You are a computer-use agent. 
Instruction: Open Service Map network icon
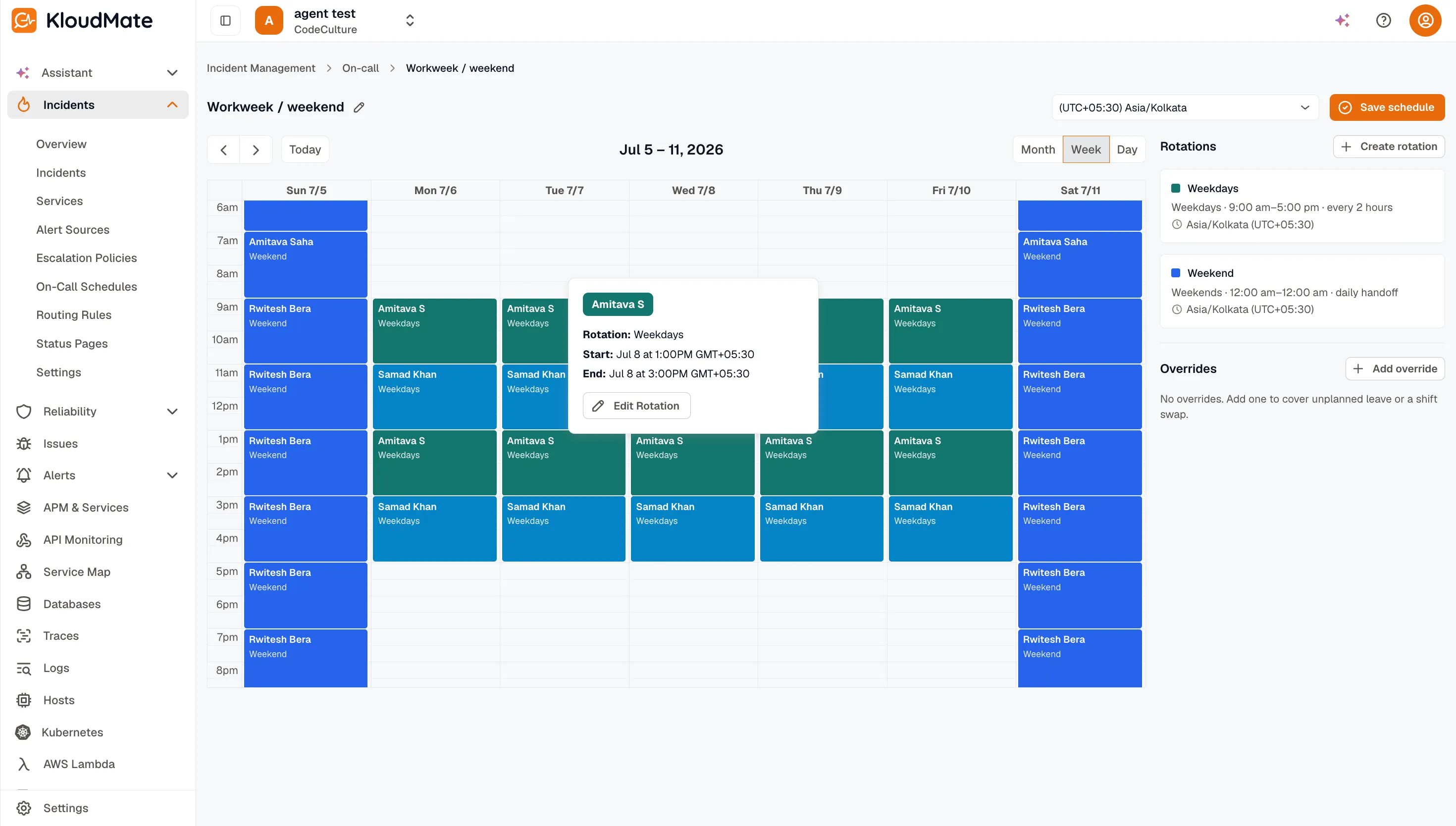[24, 572]
